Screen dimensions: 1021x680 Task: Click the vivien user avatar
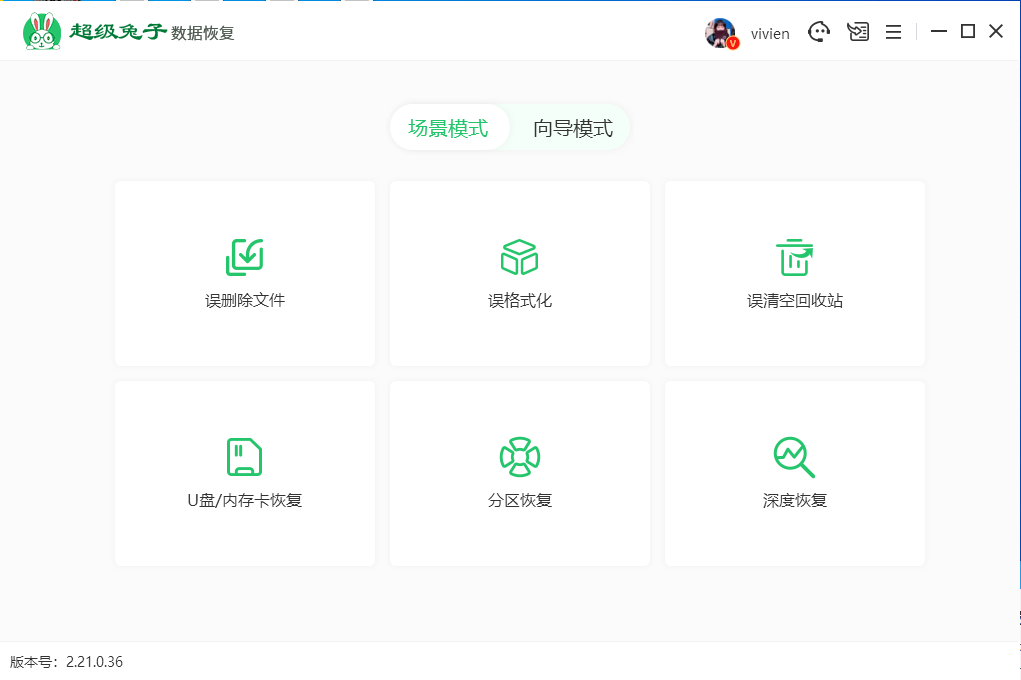pos(721,33)
